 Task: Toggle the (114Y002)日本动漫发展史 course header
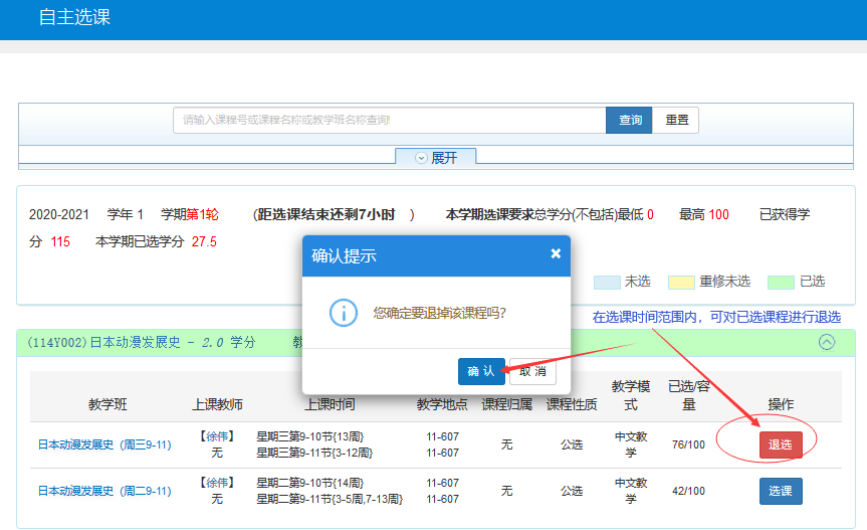coord(138,342)
